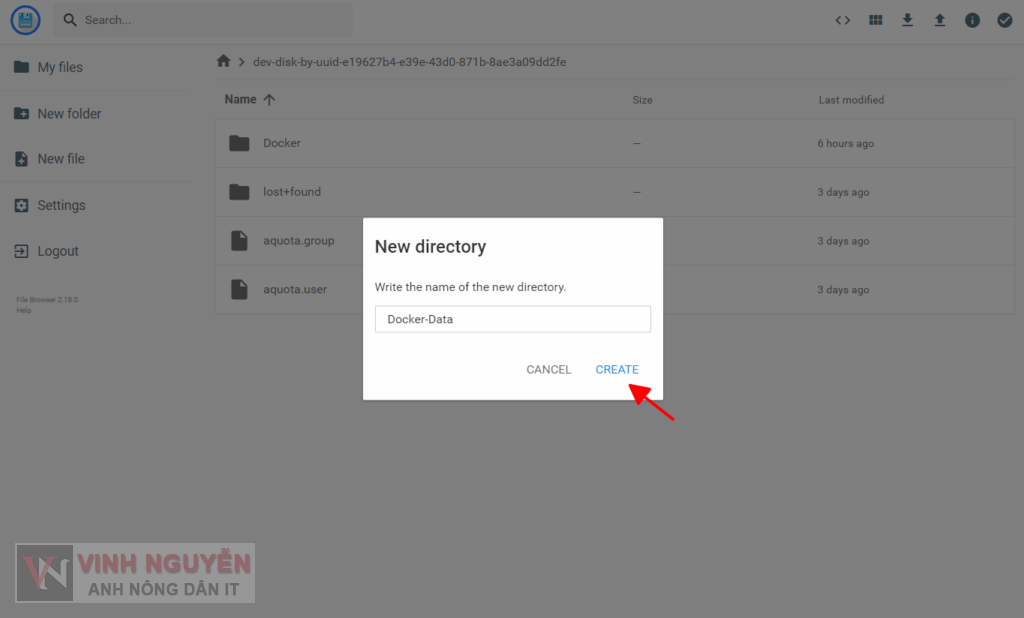Click the download icon in the header

(x=907, y=19)
